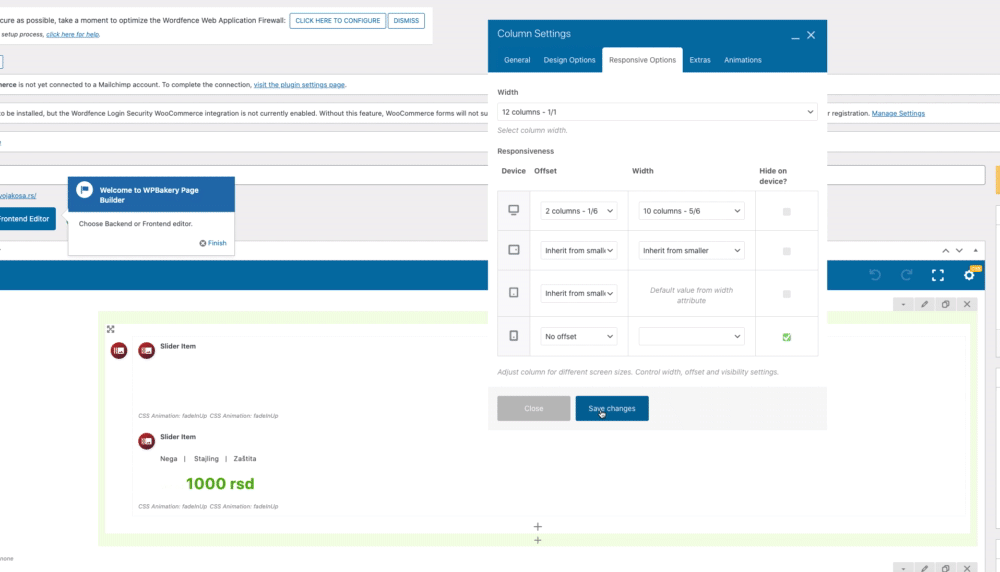Click the mobile phone device icon
Screen dimensions: 1000x572
coord(513,335)
